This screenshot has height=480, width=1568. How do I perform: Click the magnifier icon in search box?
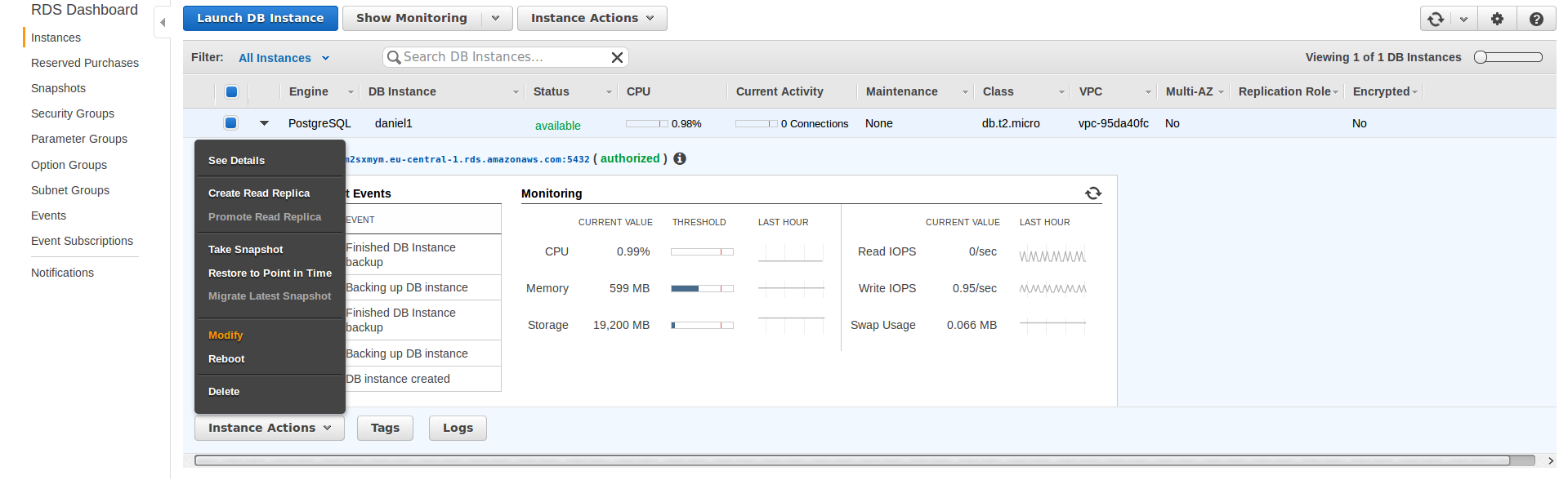click(394, 57)
